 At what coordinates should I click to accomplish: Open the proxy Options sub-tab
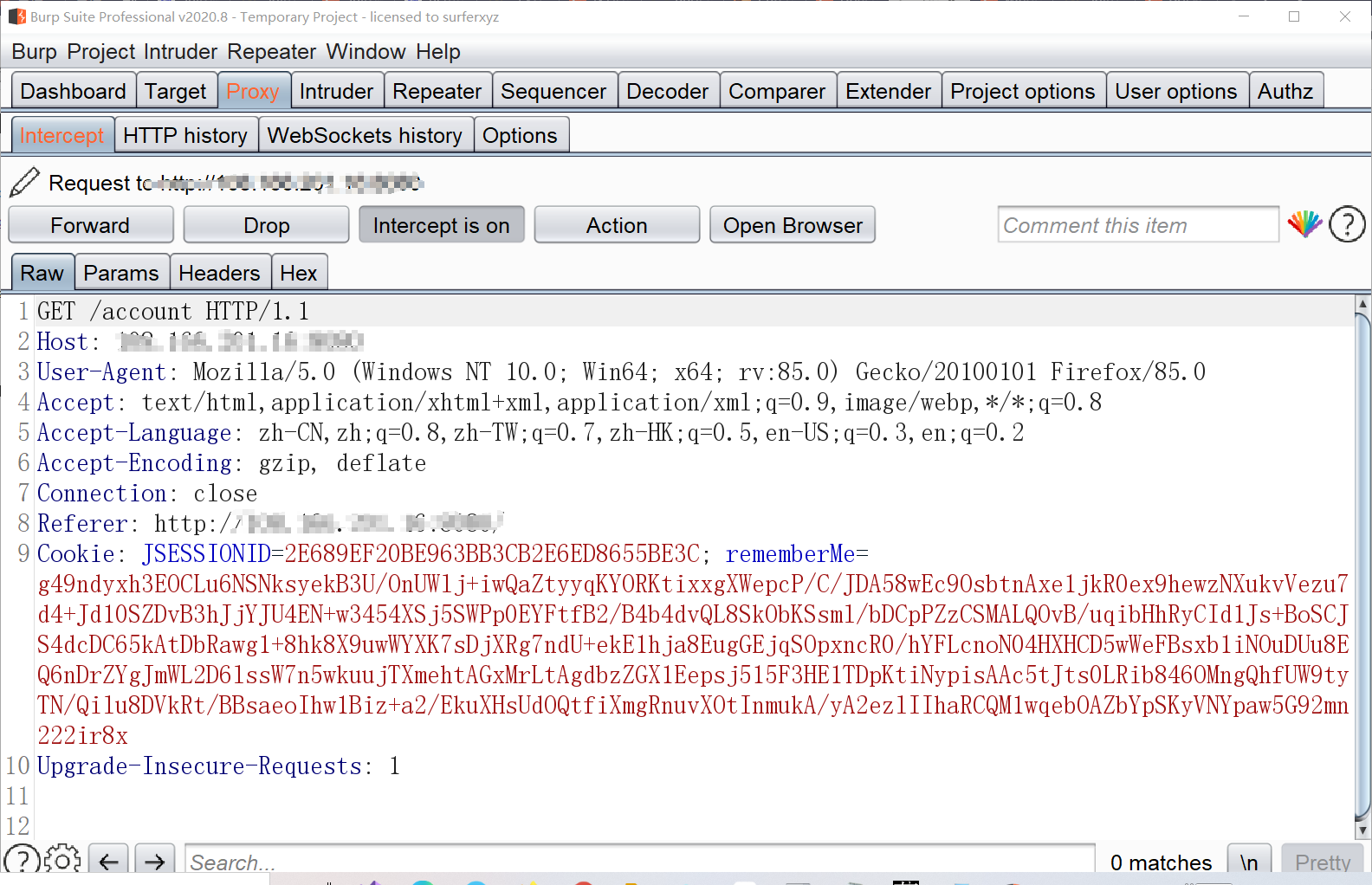pyautogui.click(x=520, y=135)
